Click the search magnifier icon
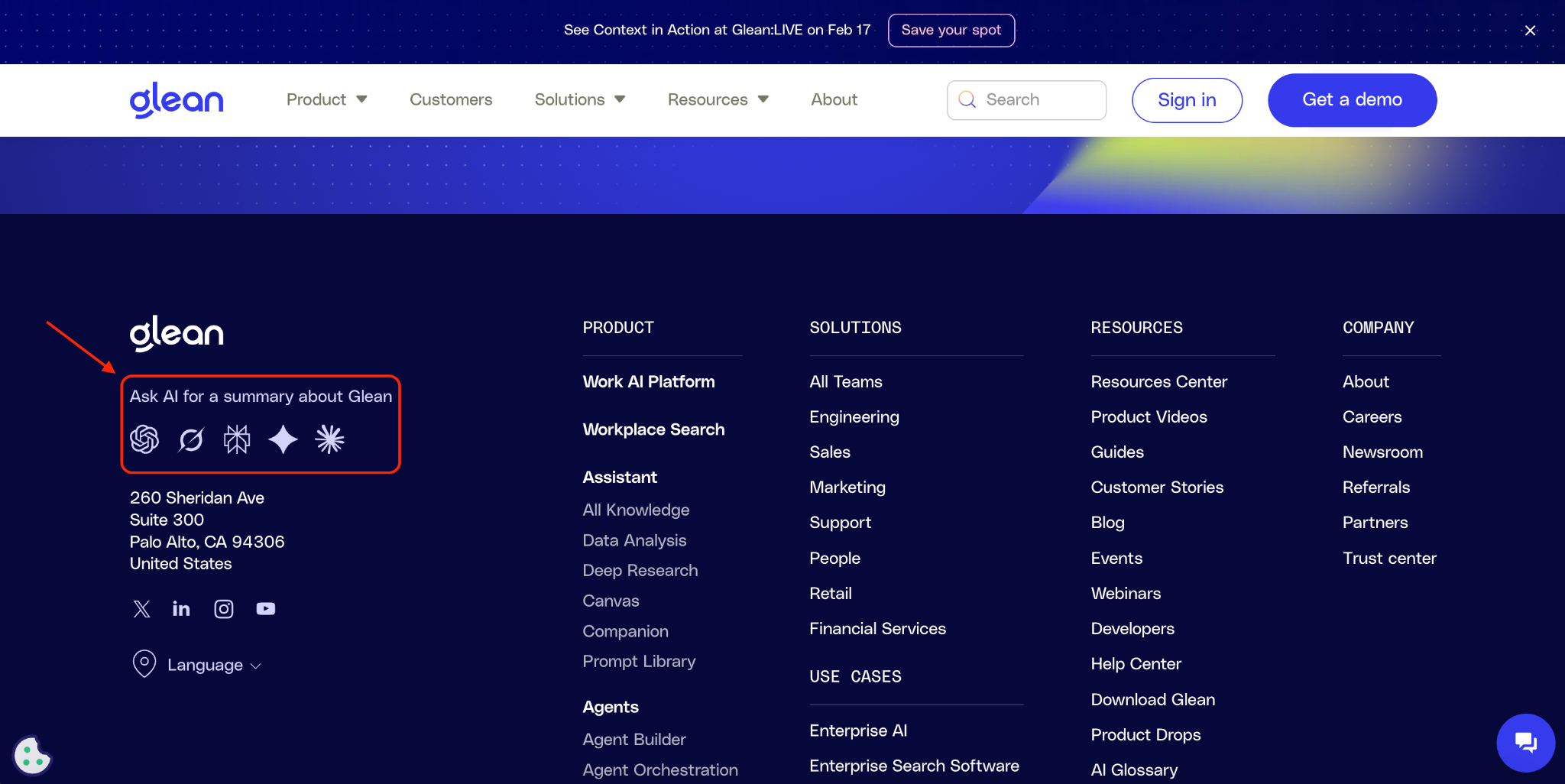The image size is (1565, 784). click(x=967, y=99)
